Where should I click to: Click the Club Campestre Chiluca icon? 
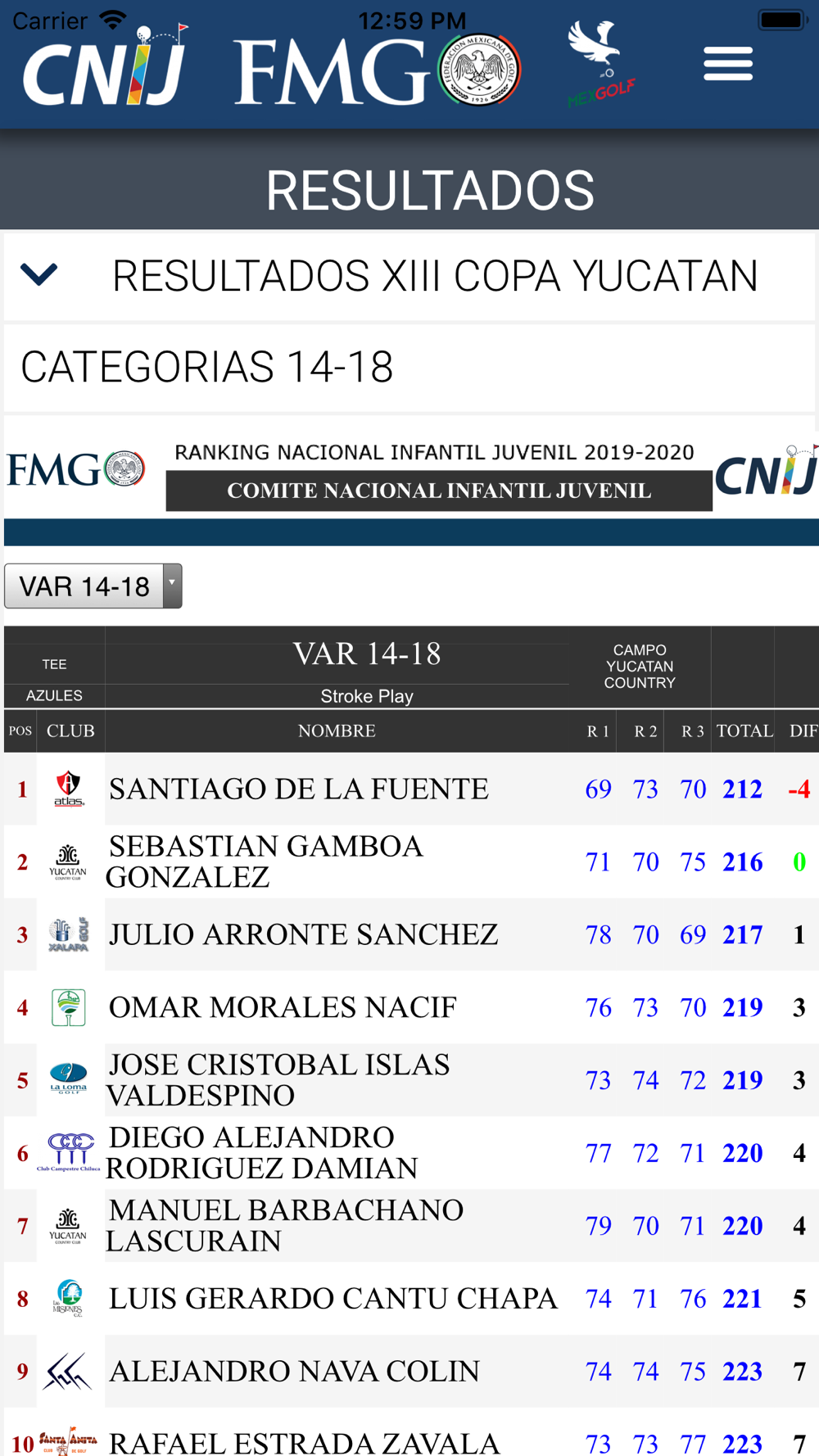69,1152
